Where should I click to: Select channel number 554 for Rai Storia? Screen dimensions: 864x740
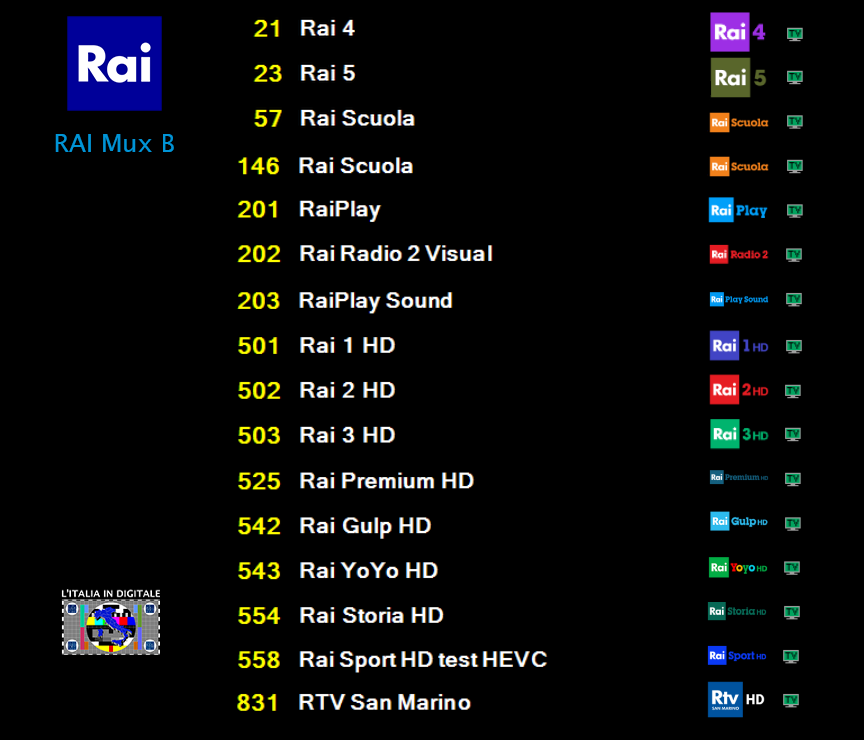[258, 616]
